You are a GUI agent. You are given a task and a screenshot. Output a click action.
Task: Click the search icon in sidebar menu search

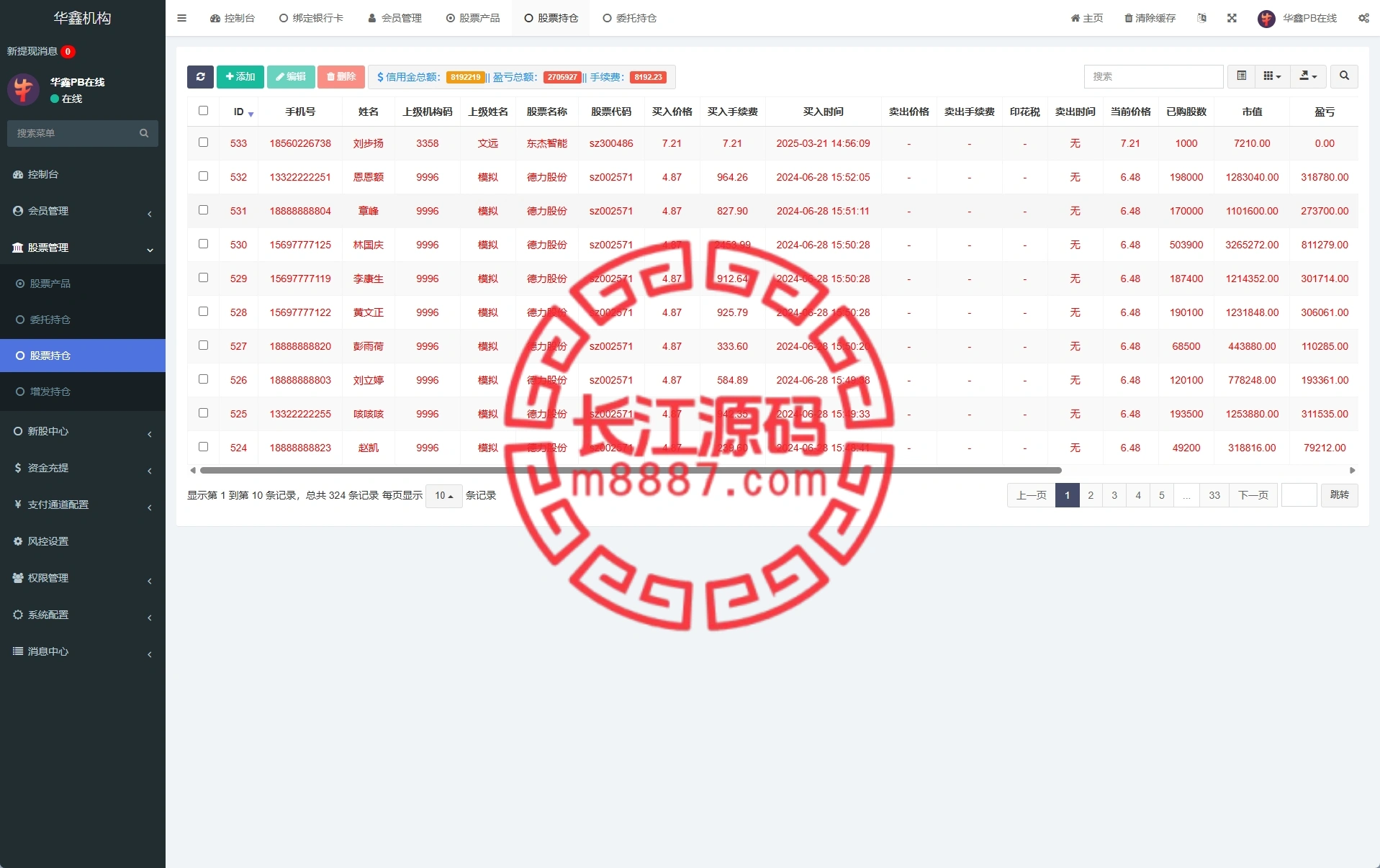point(144,133)
